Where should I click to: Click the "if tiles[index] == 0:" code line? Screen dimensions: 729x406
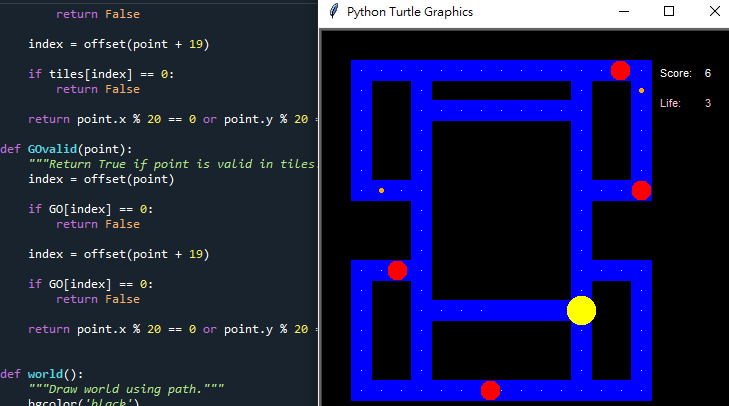(101, 74)
